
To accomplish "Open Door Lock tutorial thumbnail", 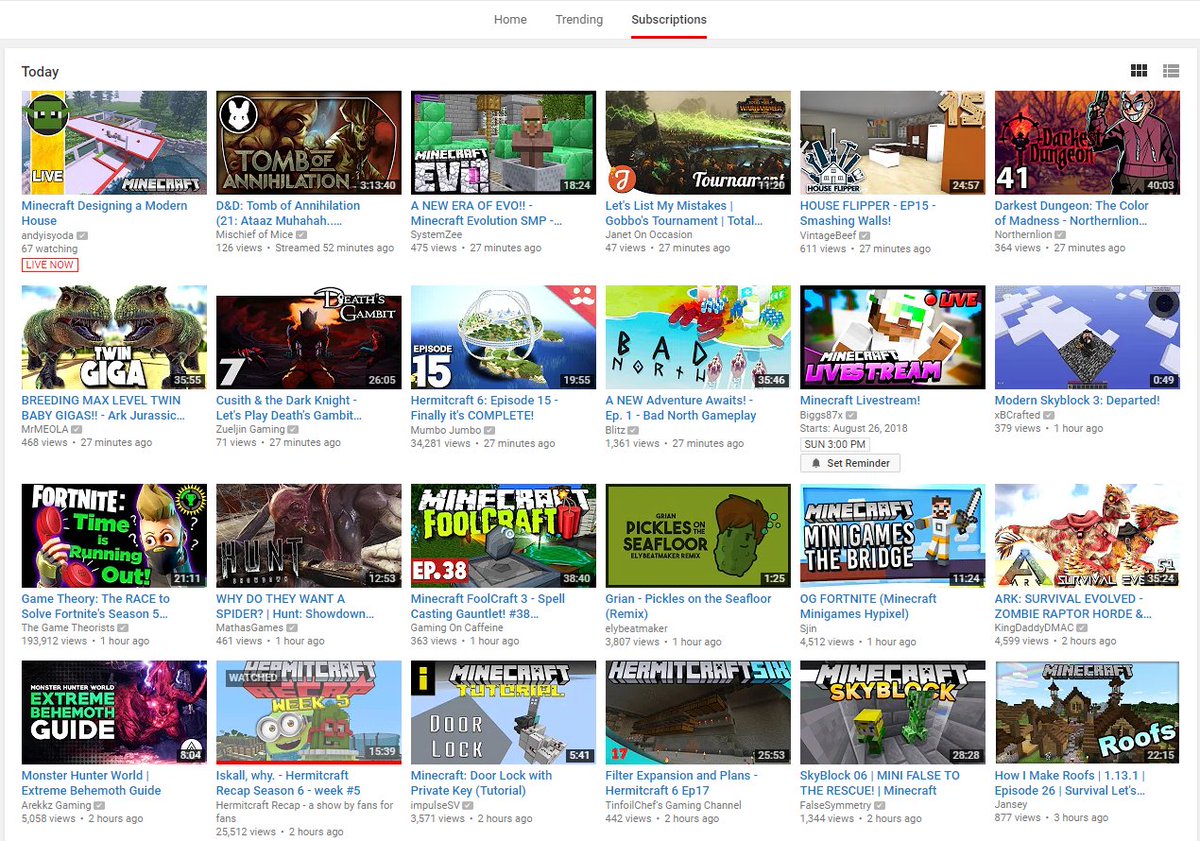I will click(x=503, y=713).
